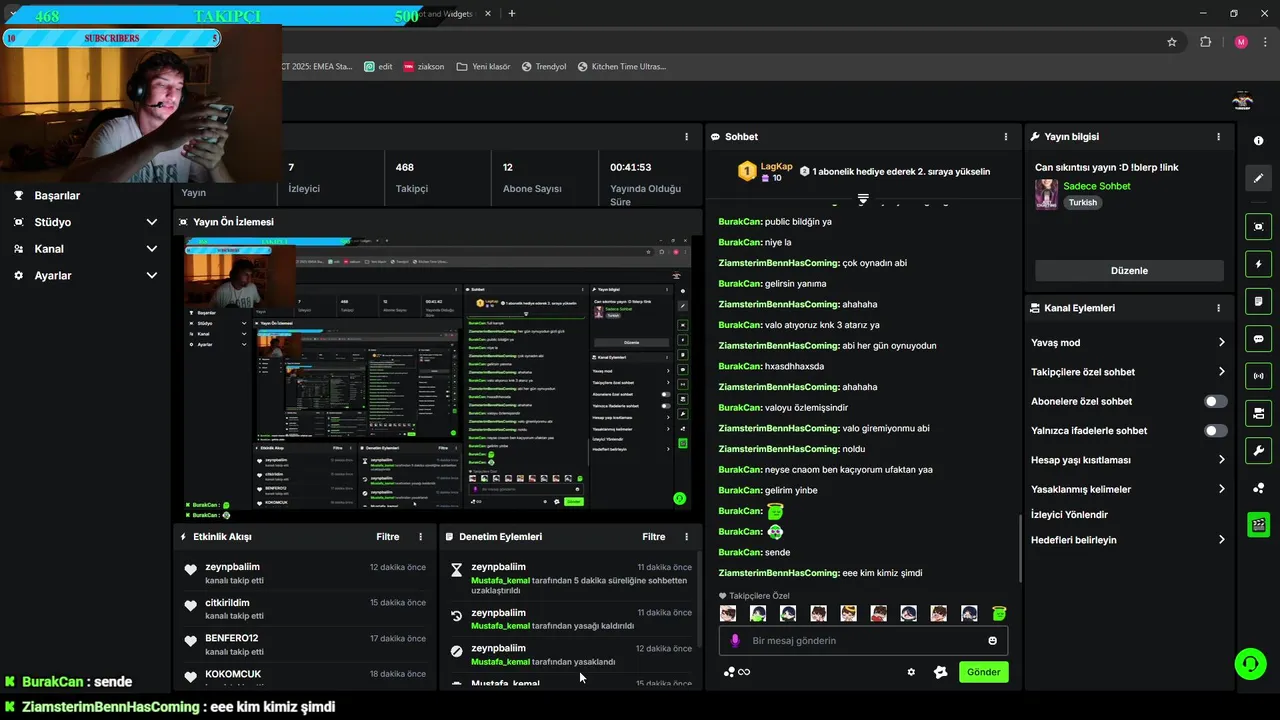This screenshot has height=720, width=1280.
Task: Open the 'edit' bookmark
Action: [378, 66]
